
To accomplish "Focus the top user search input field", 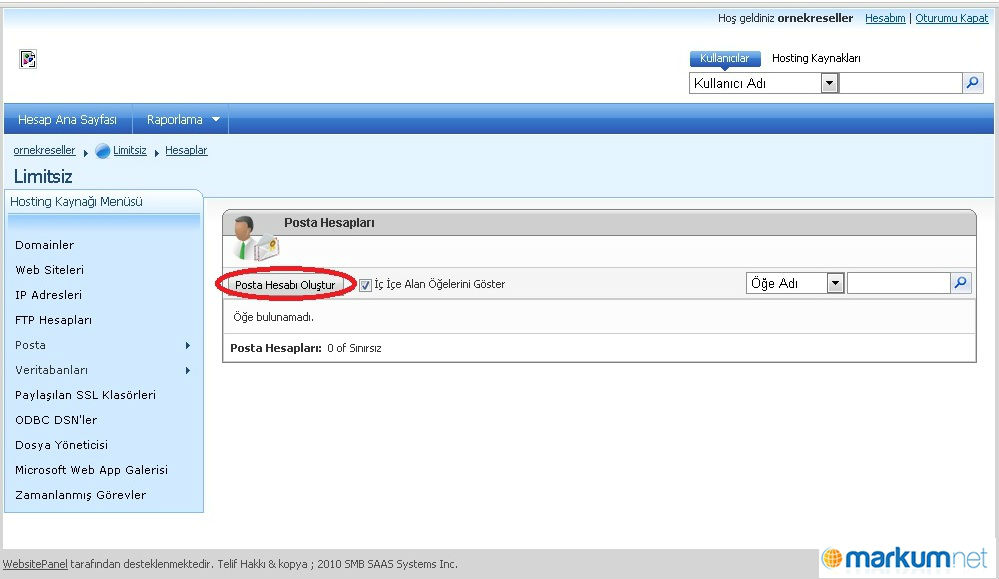I will coord(900,83).
